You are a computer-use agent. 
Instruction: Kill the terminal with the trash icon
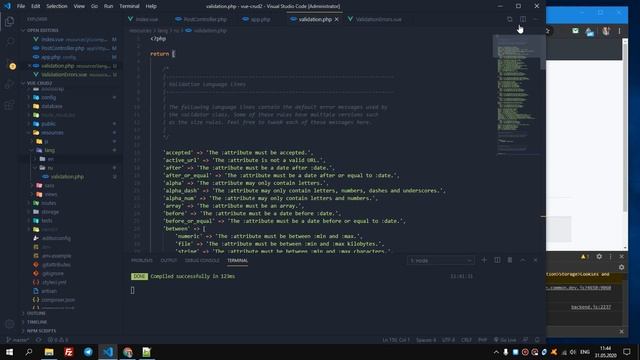[510, 260]
